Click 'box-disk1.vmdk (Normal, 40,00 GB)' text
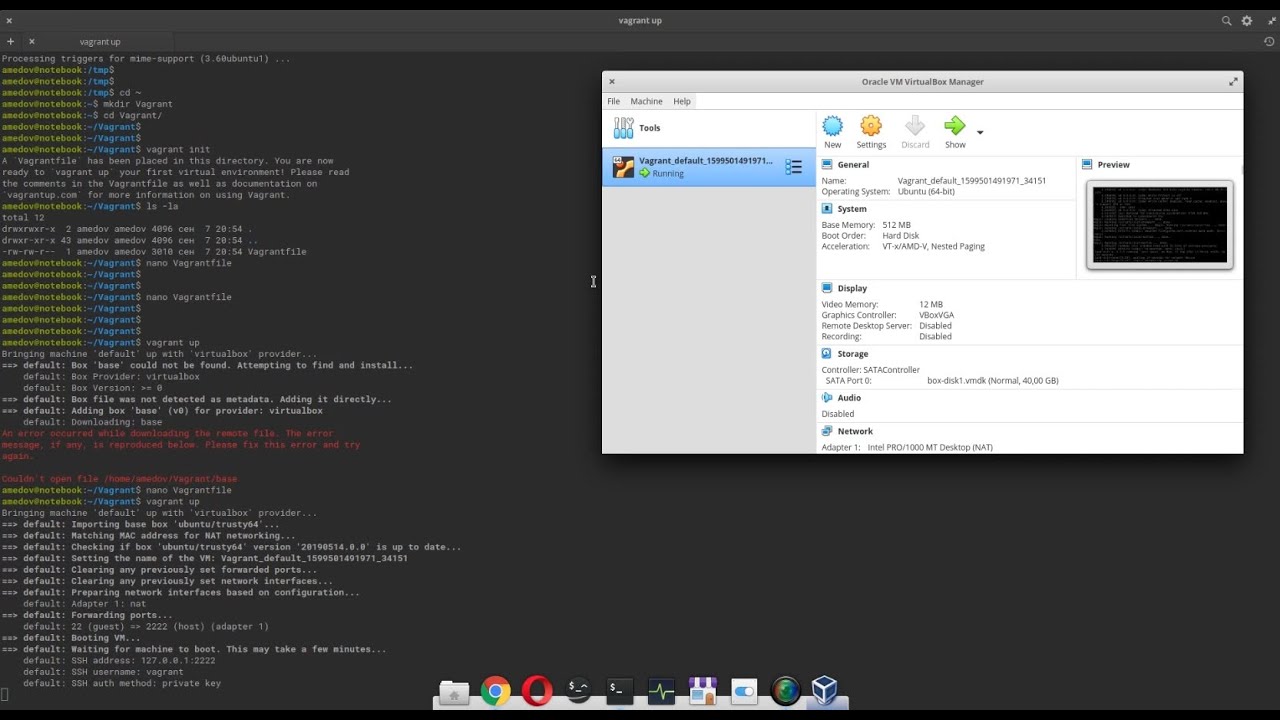The image size is (1280, 720). click(x=992, y=381)
